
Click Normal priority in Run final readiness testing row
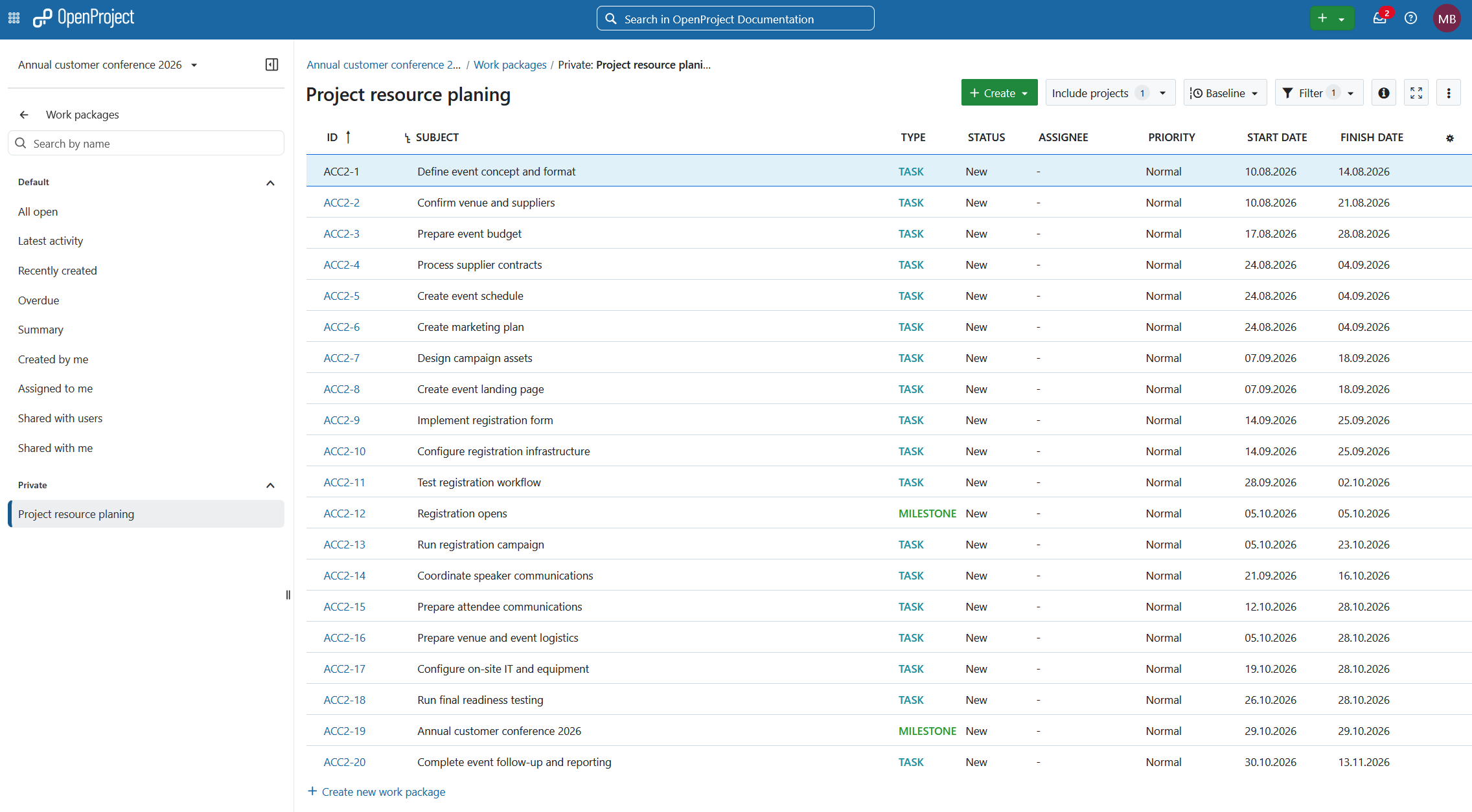coord(1164,700)
